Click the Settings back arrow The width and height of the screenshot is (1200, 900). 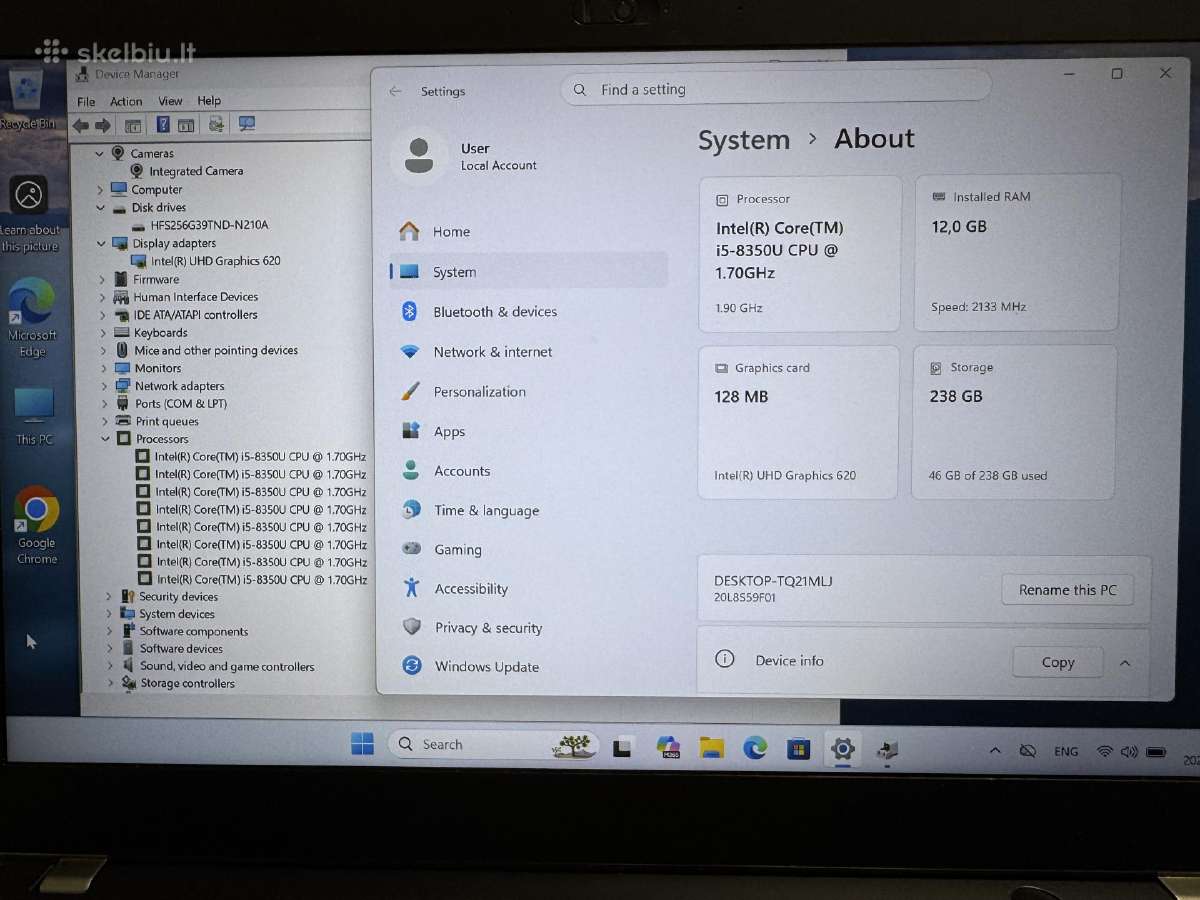click(396, 91)
